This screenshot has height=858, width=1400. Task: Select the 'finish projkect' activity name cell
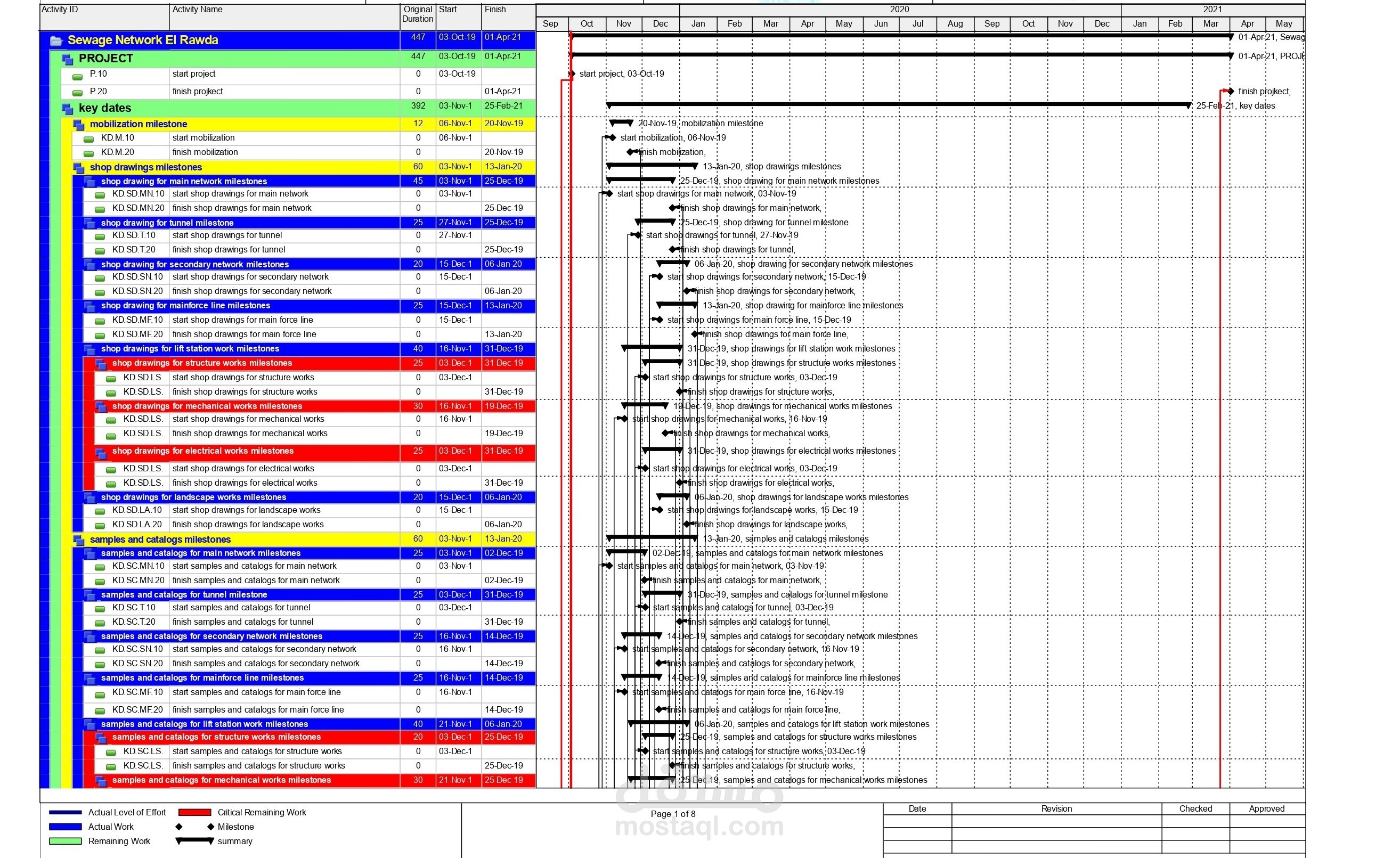pyautogui.click(x=284, y=92)
